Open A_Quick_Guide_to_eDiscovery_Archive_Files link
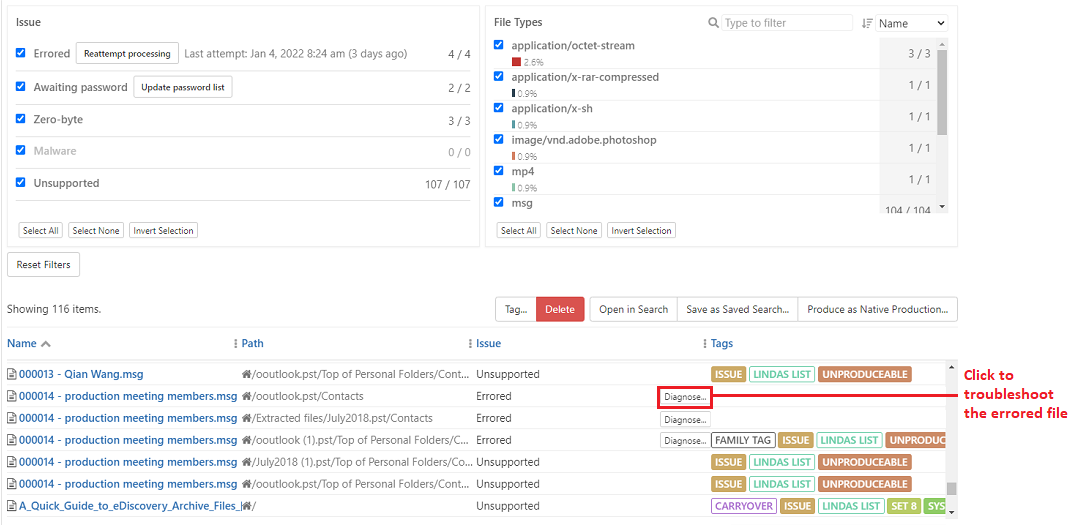Screen dimensions: 1083x525 pyautogui.click(x=130, y=506)
